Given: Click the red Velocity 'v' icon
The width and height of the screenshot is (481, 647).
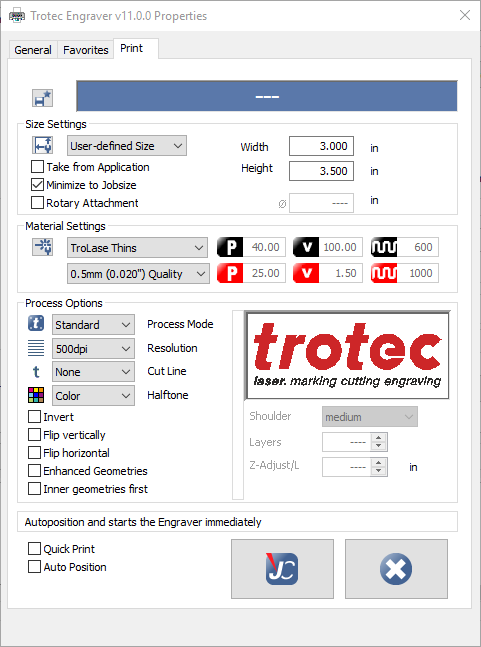Looking at the screenshot, I should [306, 273].
